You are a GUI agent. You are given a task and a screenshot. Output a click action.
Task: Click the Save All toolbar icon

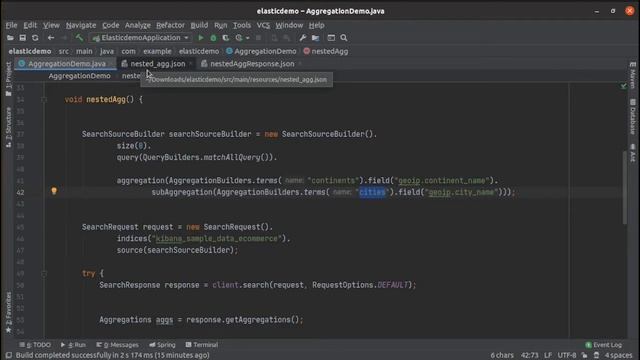tap(22, 38)
